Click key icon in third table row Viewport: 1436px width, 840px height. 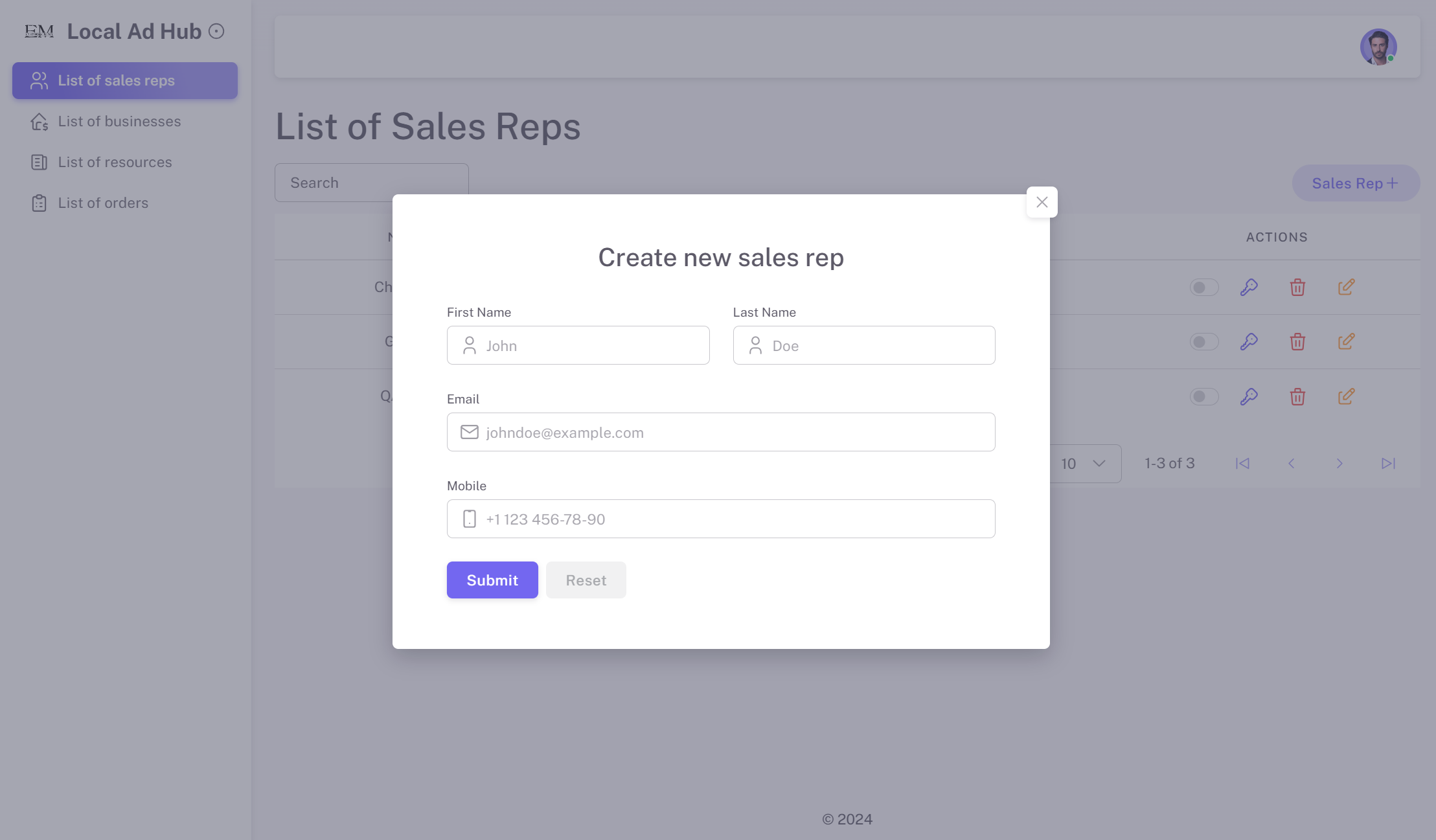click(1249, 396)
